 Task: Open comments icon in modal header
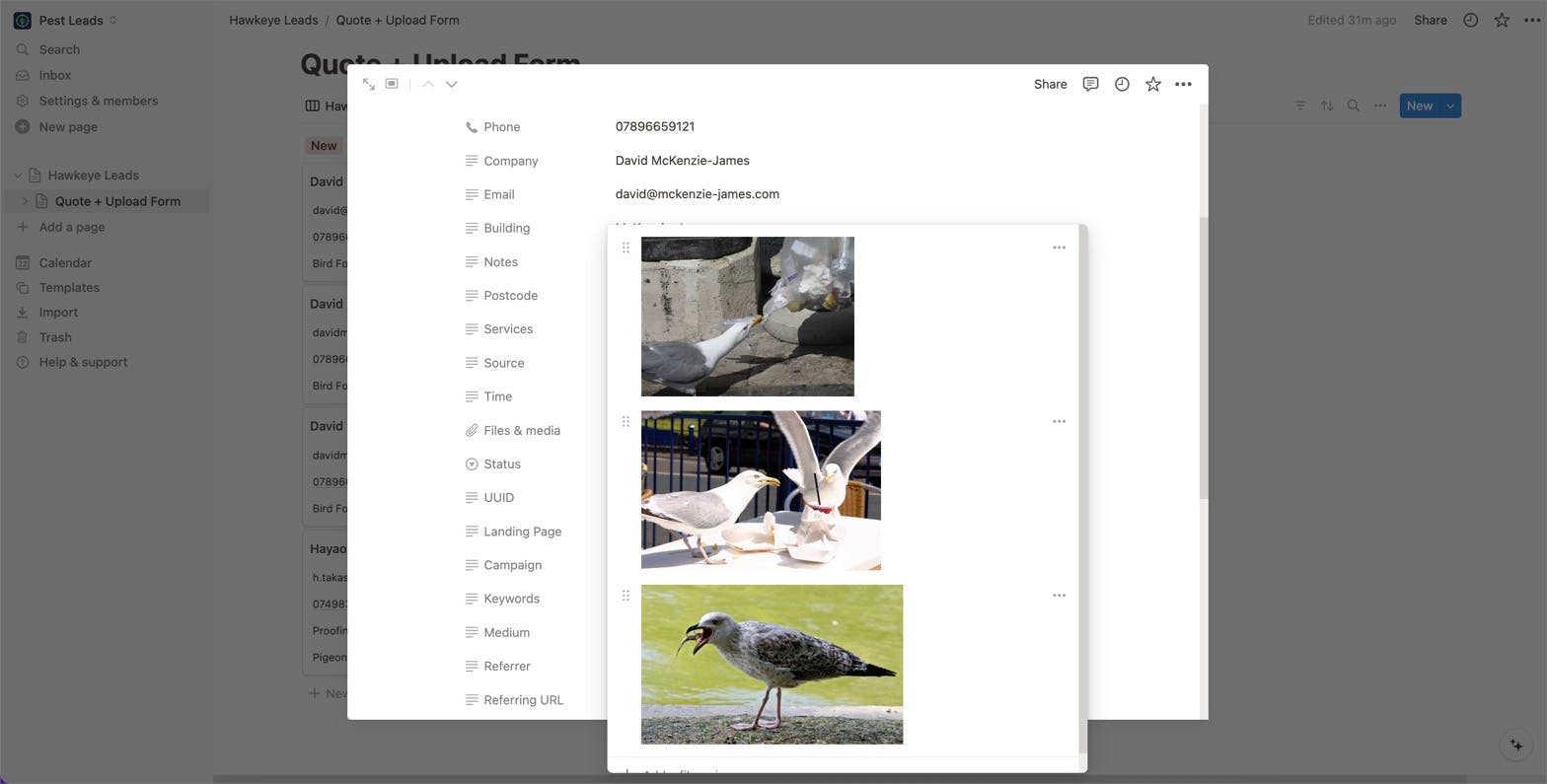[1090, 85]
